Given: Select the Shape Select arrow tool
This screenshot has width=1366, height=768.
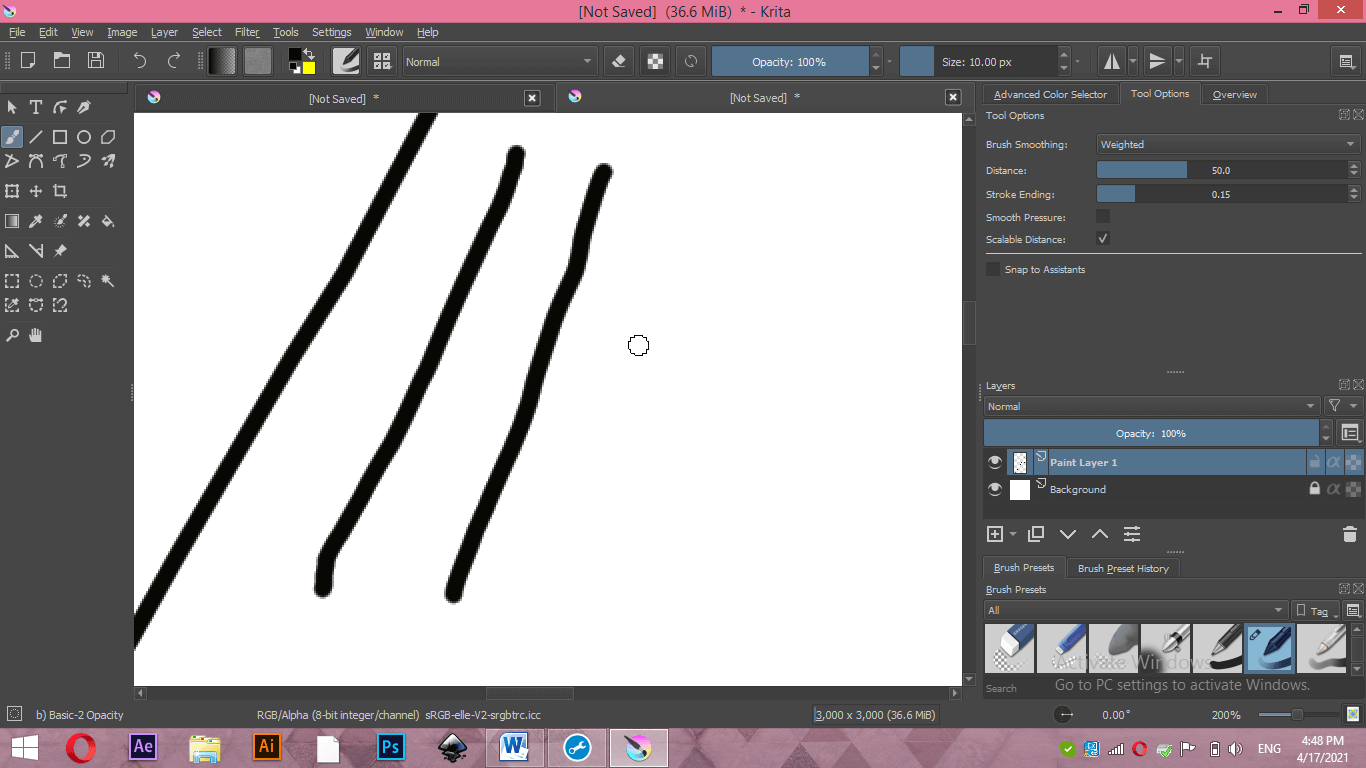Looking at the screenshot, I should 12,107.
